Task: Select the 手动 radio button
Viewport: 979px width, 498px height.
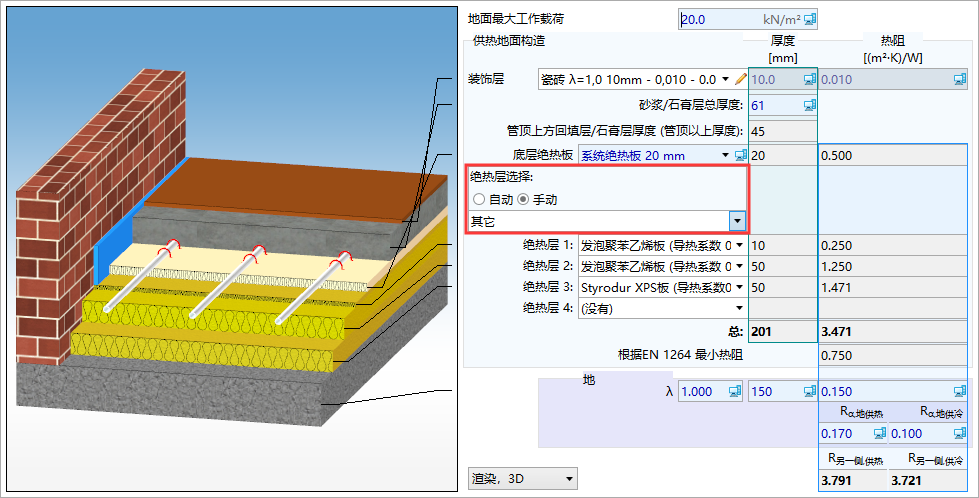Action: pos(524,200)
